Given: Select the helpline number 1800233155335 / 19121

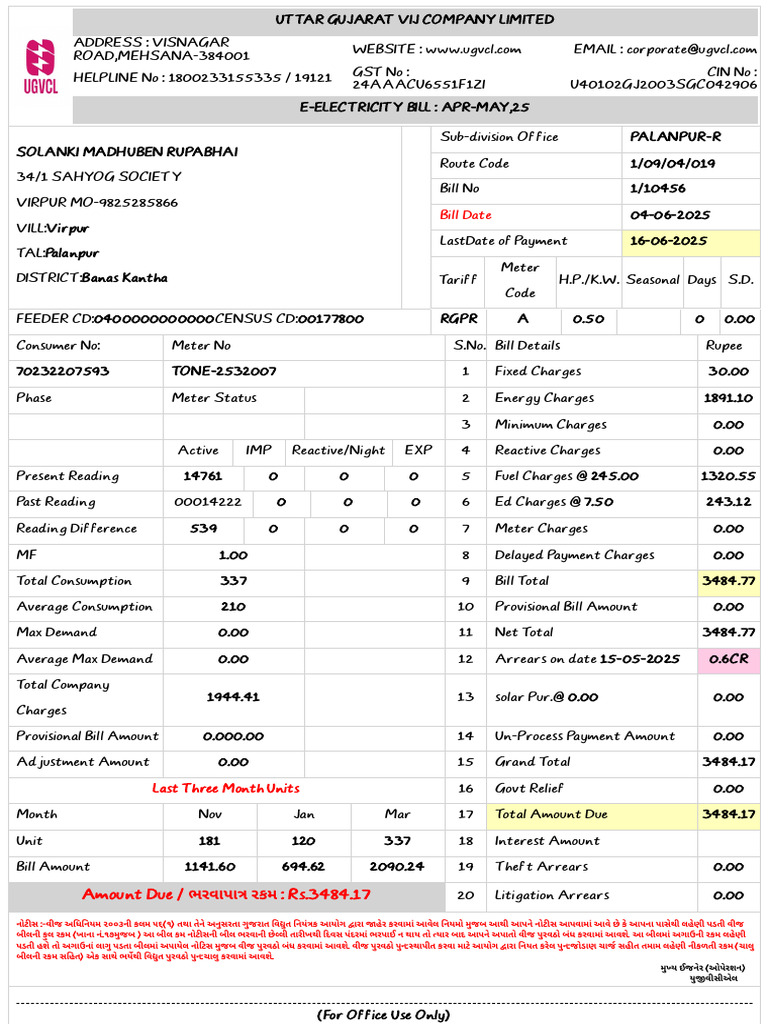Looking at the screenshot, I should (250, 78).
